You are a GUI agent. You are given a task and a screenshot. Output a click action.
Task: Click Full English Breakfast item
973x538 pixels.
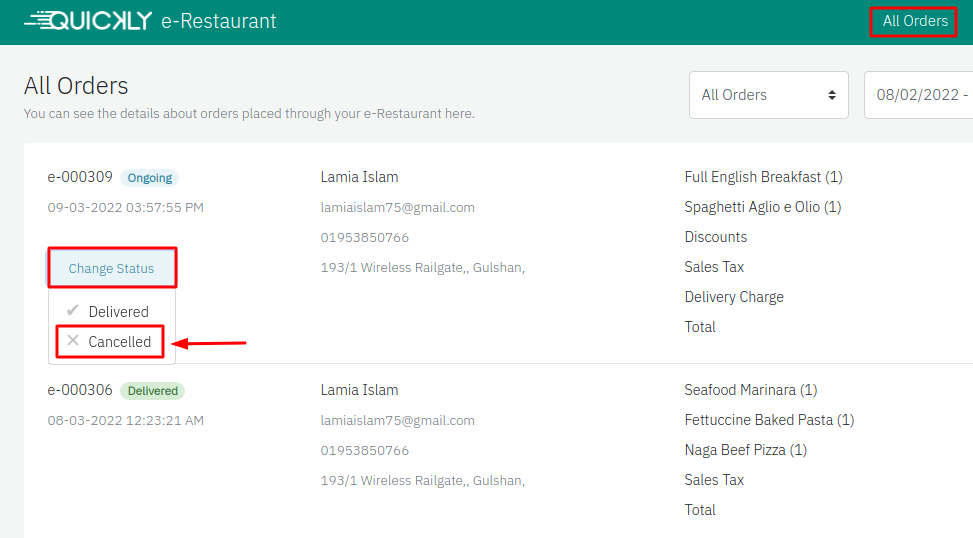(763, 177)
